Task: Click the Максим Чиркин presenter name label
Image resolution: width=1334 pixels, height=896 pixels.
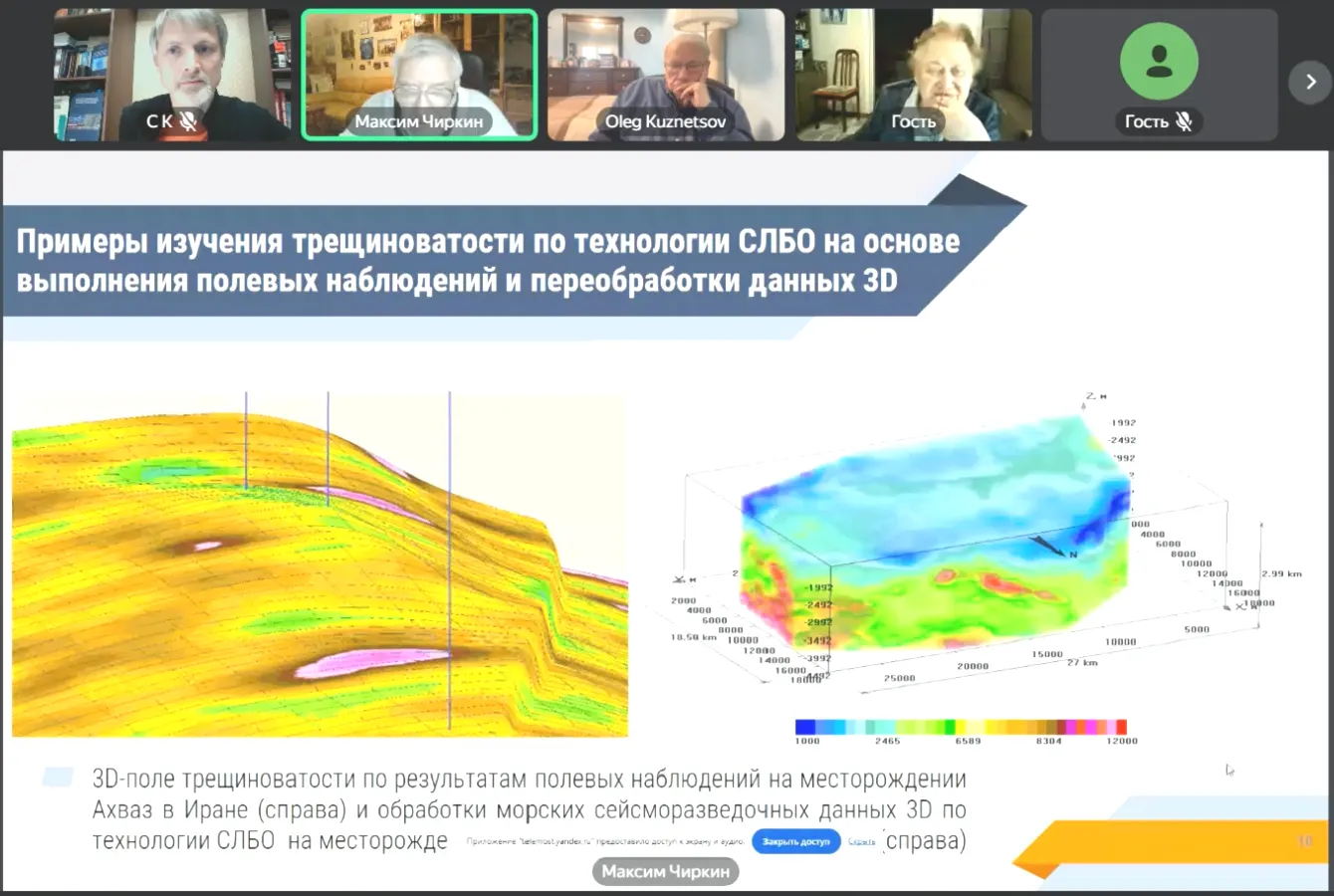Action: click(x=665, y=871)
